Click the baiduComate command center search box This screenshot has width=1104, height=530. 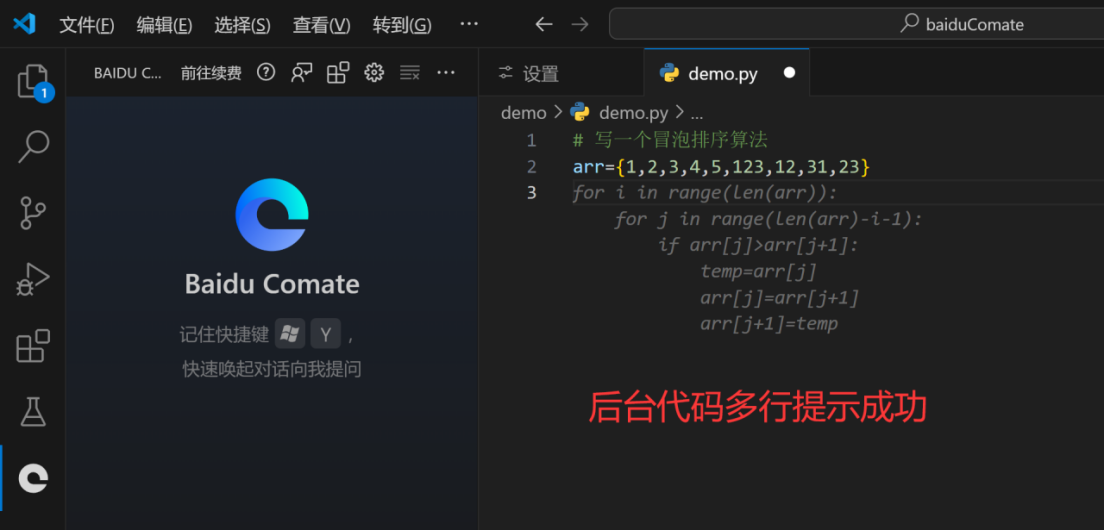[856, 25]
